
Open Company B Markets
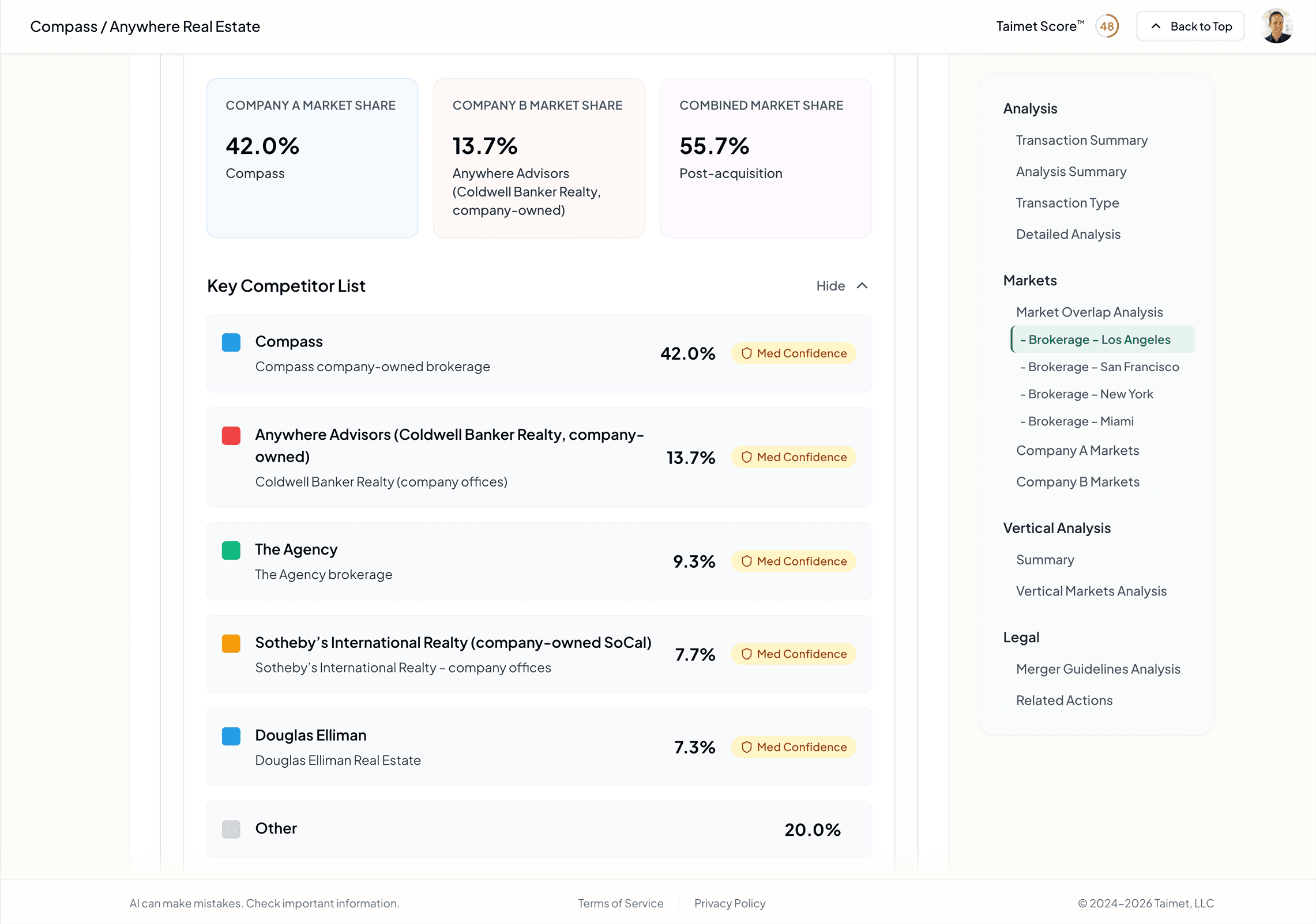pos(1077,482)
